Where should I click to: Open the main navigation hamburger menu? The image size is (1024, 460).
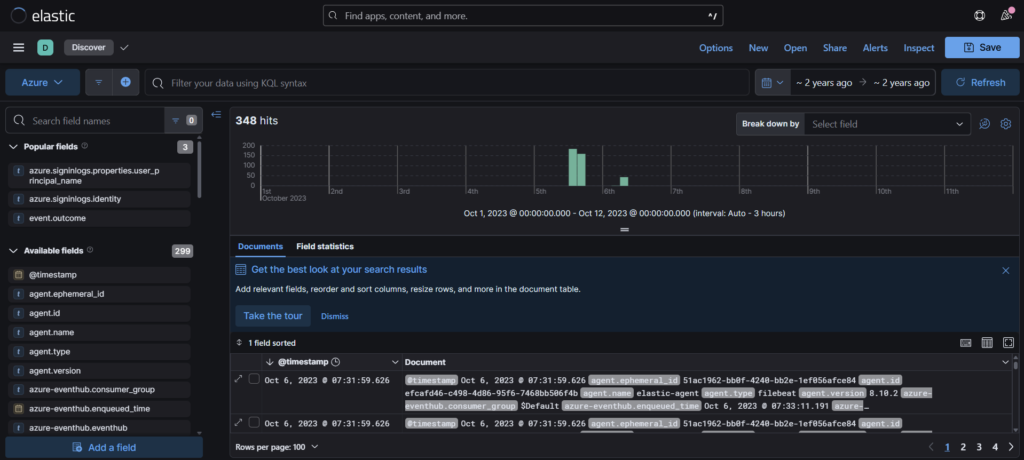(x=18, y=47)
